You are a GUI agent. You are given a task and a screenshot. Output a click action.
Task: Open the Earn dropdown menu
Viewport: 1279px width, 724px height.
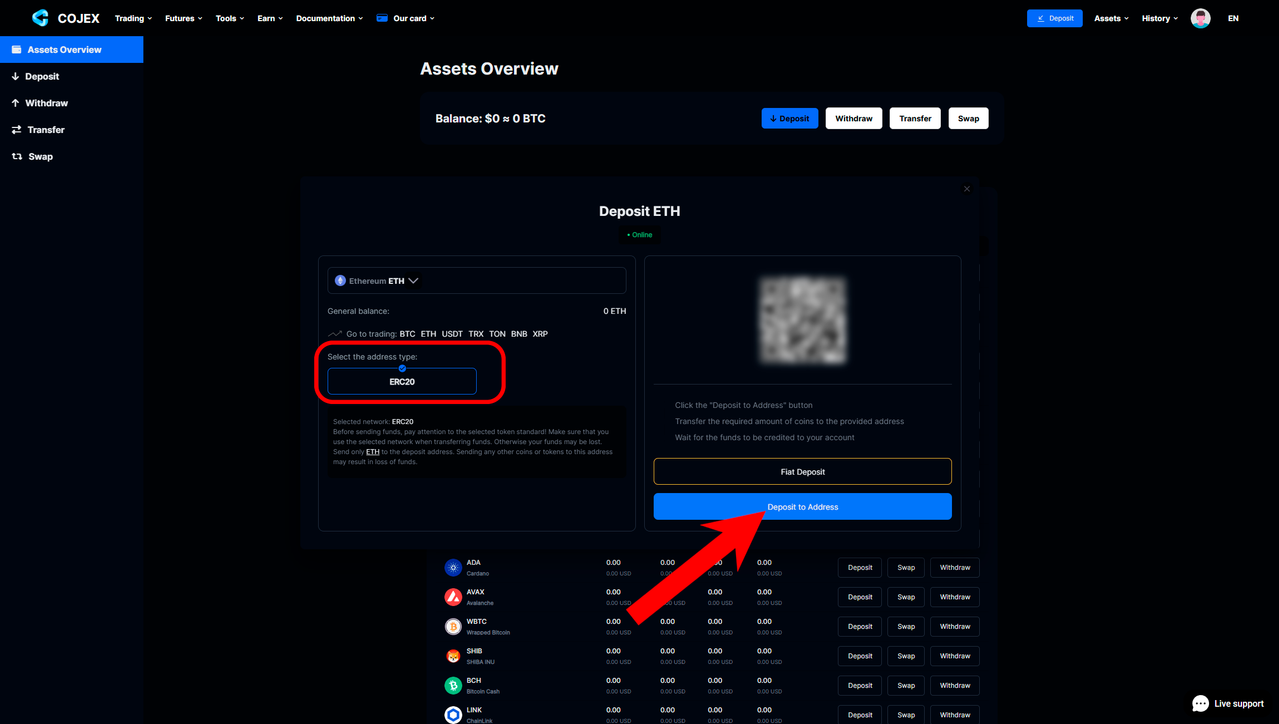(270, 18)
